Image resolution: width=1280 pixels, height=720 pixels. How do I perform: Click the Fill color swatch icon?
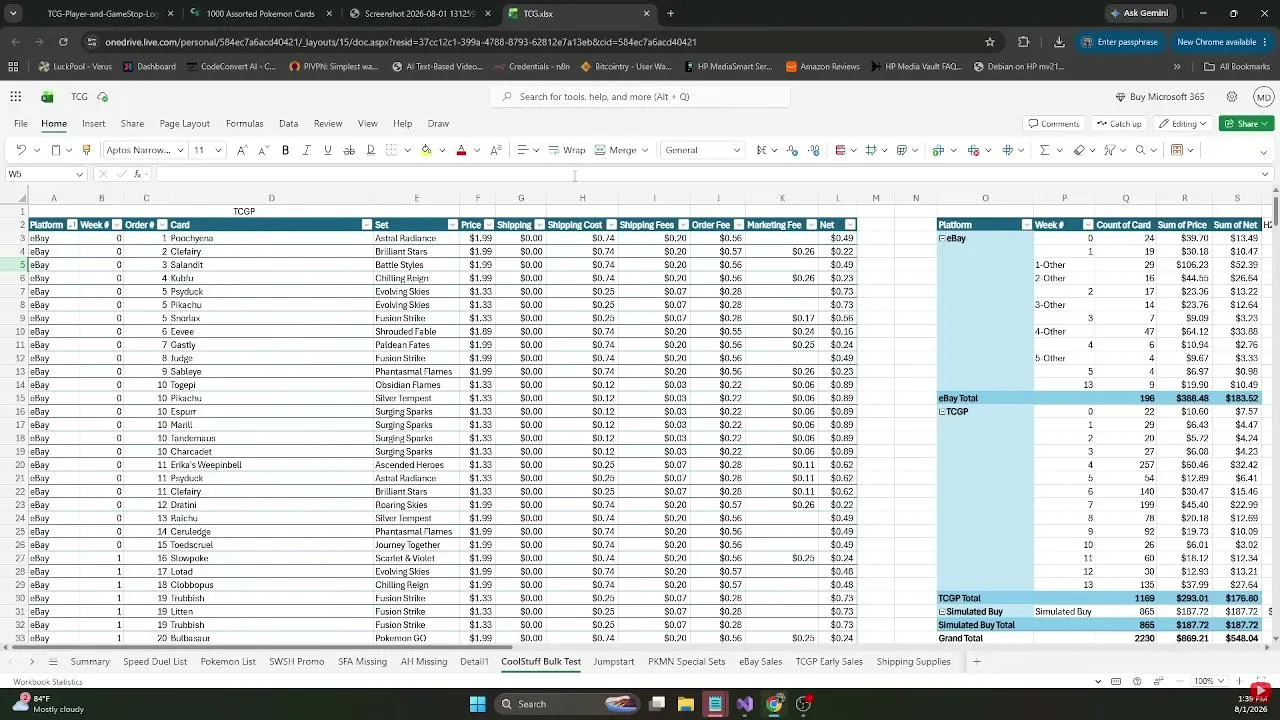point(426,150)
